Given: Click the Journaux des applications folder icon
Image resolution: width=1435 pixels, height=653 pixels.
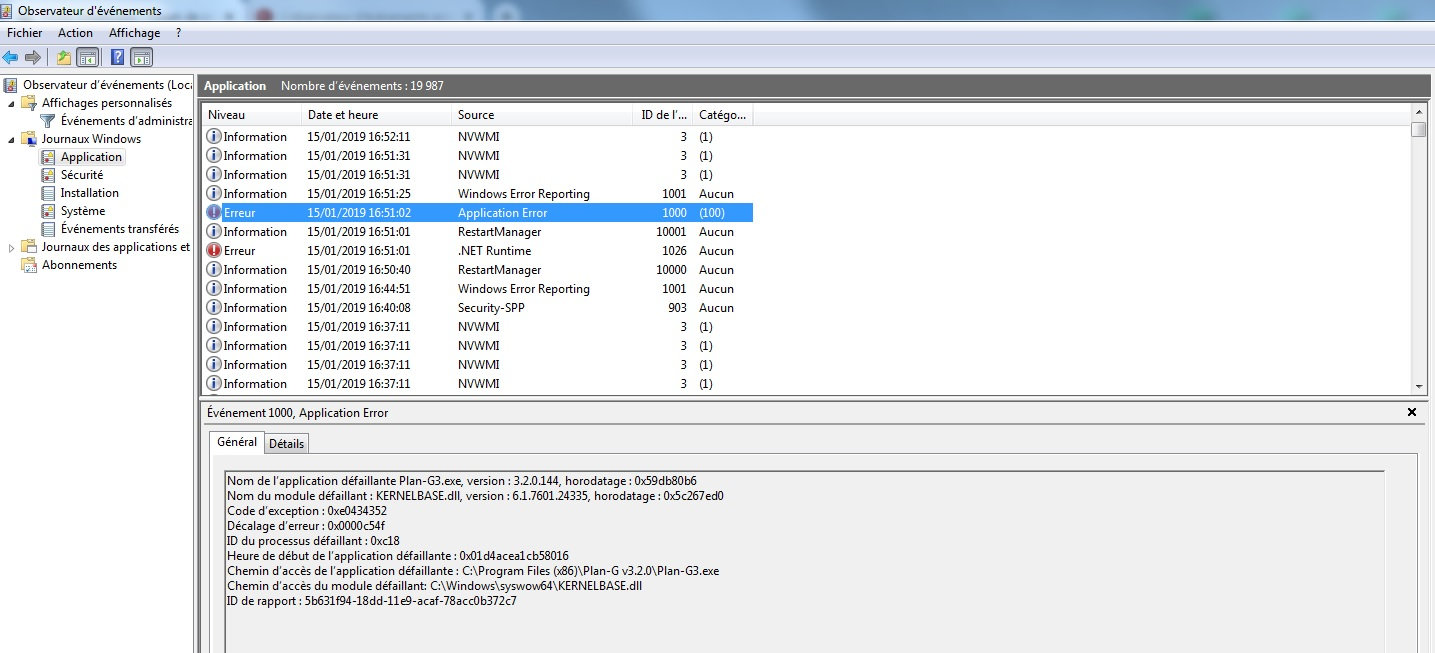Looking at the screenshot, I should pos(30,247).
